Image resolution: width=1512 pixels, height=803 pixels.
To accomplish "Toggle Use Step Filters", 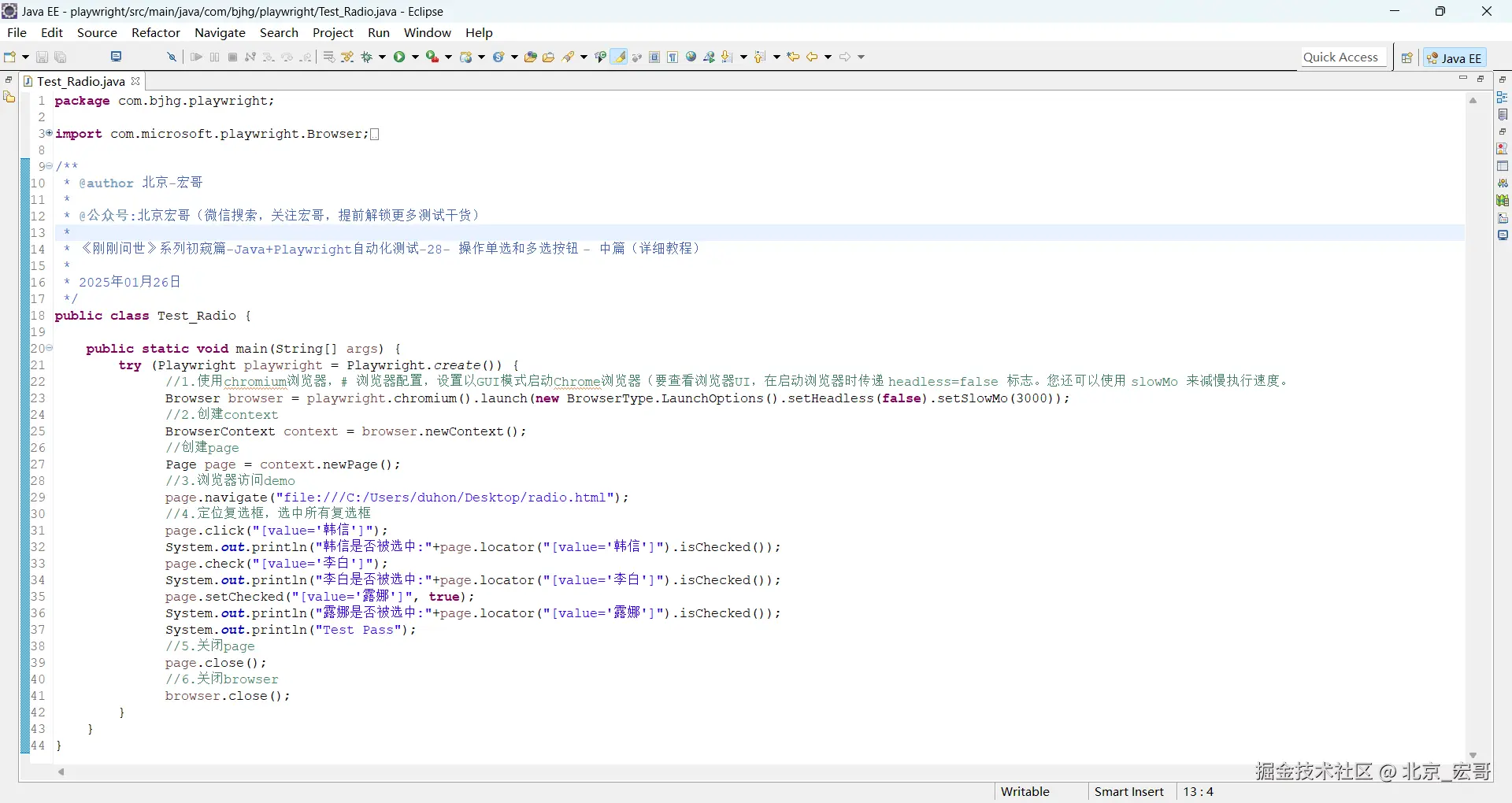I will pyautogui.click(x=347, y=57).
